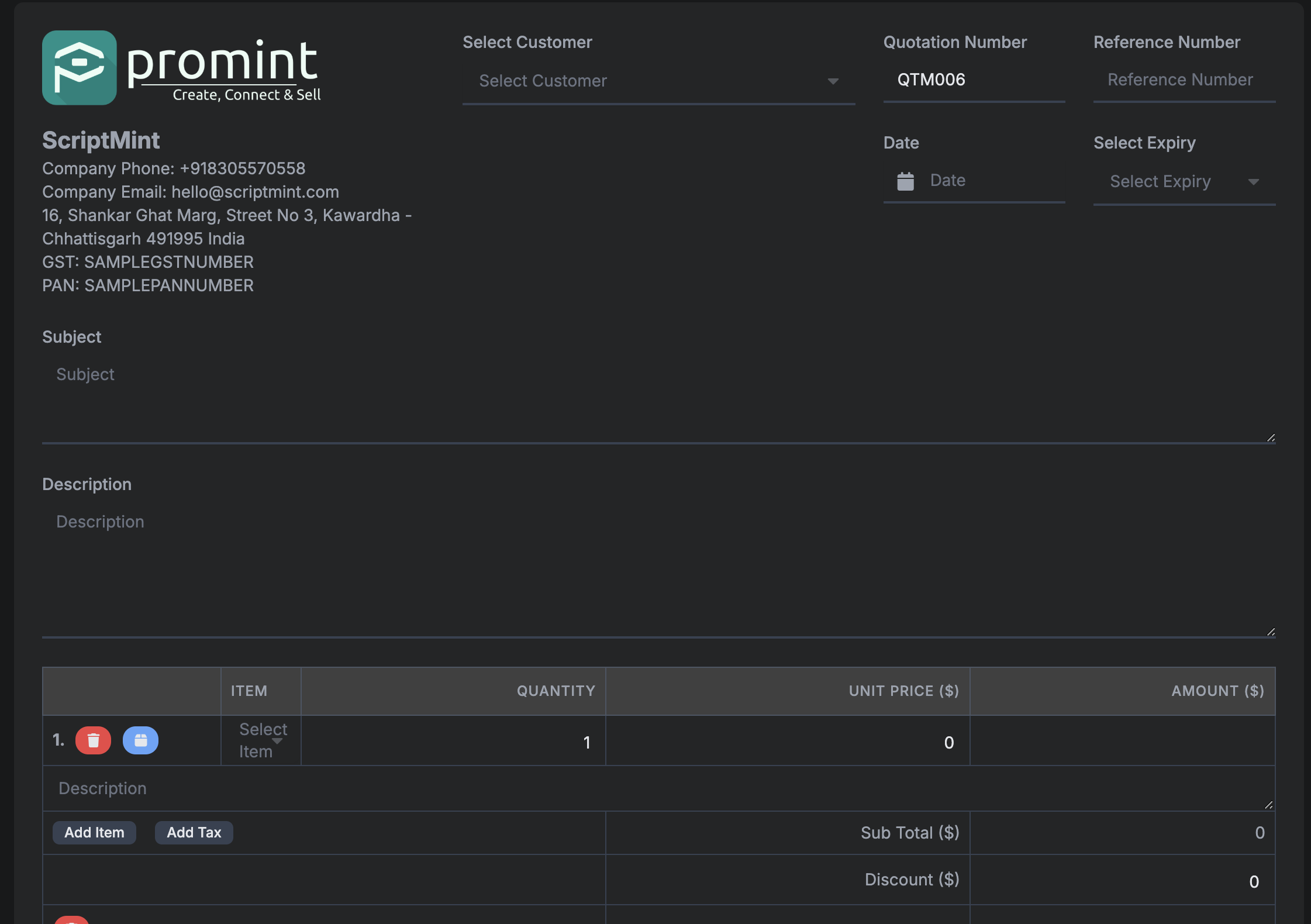
Task: Click the Select Expiry label
Action: (x=1144, y=143)
